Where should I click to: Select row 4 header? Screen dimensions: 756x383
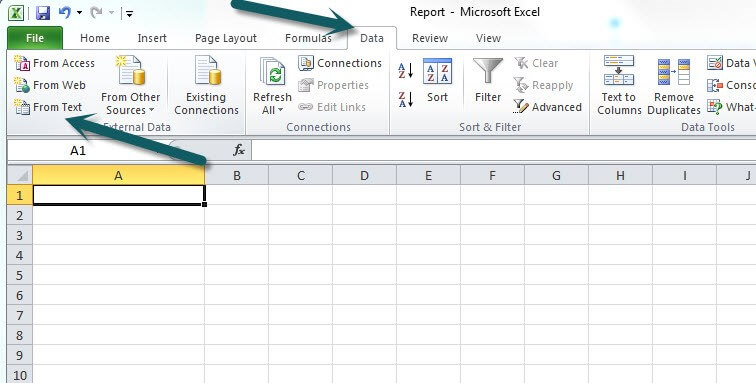click(x=20, y=255)
